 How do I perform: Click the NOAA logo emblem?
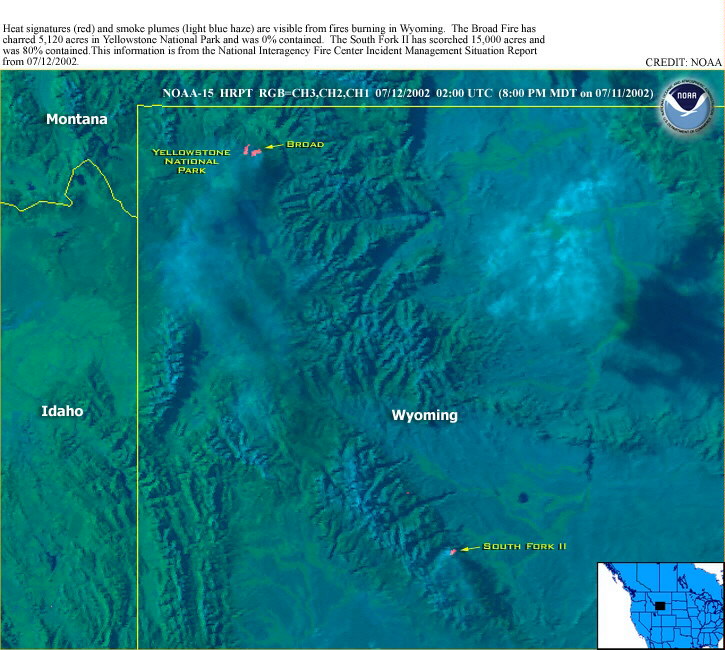[688, 107]
